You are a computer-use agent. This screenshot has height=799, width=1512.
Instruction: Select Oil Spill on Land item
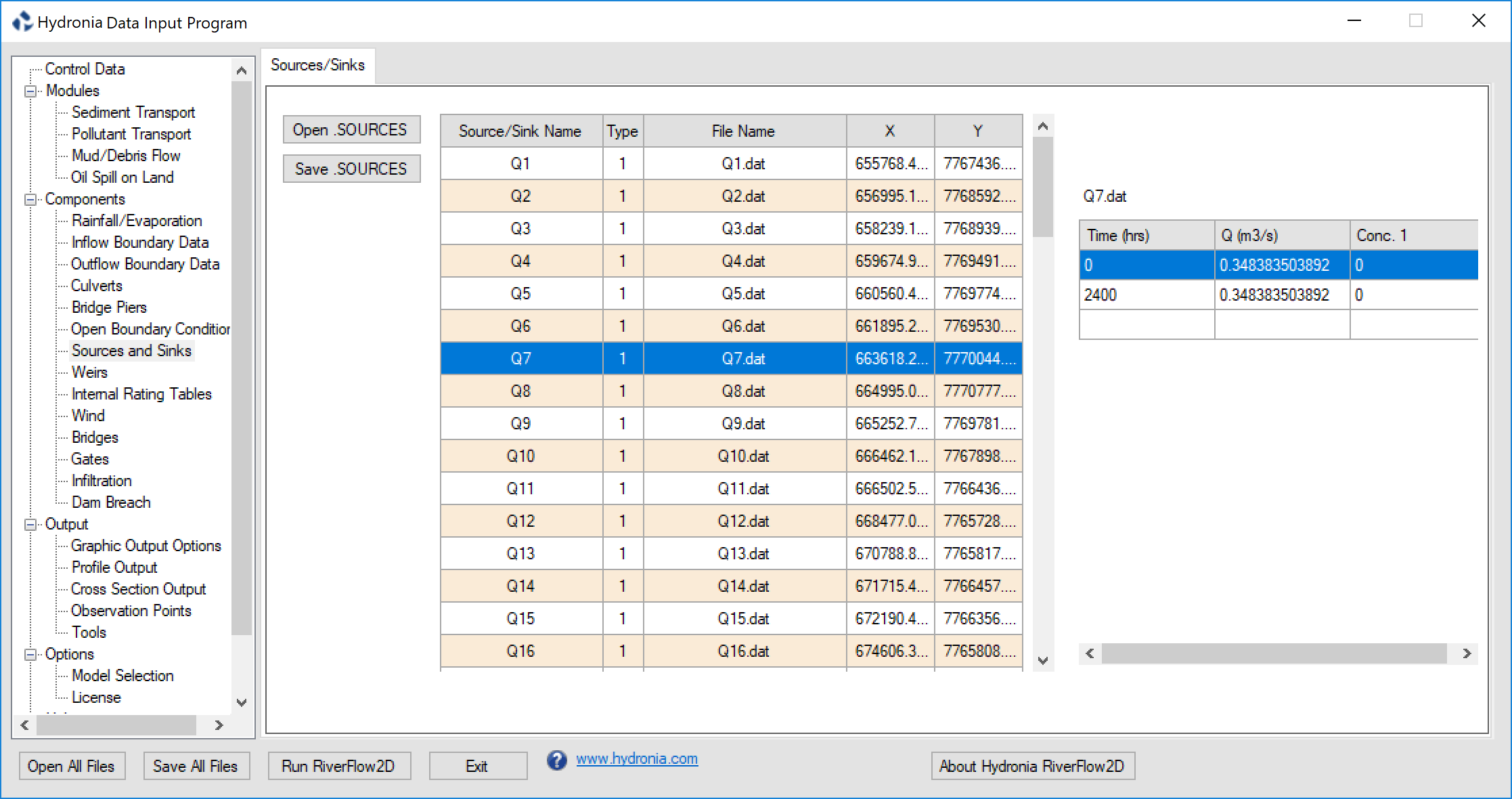point(123,177)
